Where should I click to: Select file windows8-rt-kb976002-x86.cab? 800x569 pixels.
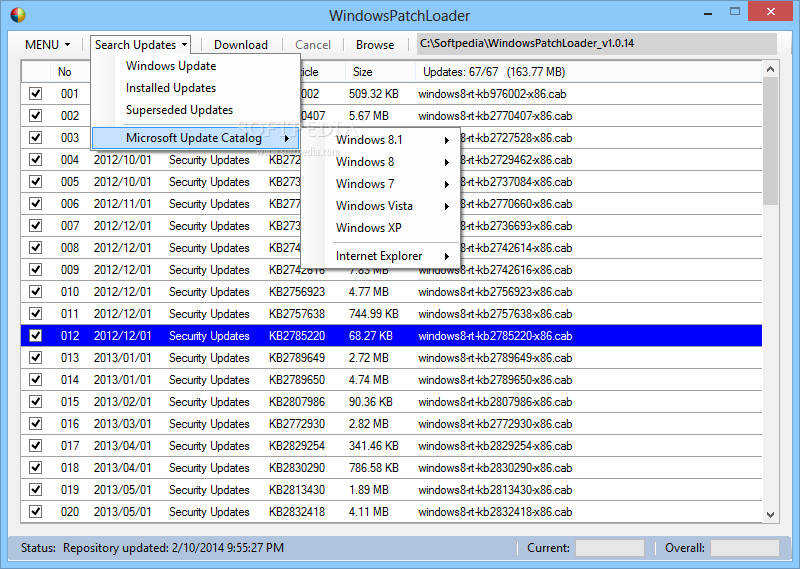point(492,94)
